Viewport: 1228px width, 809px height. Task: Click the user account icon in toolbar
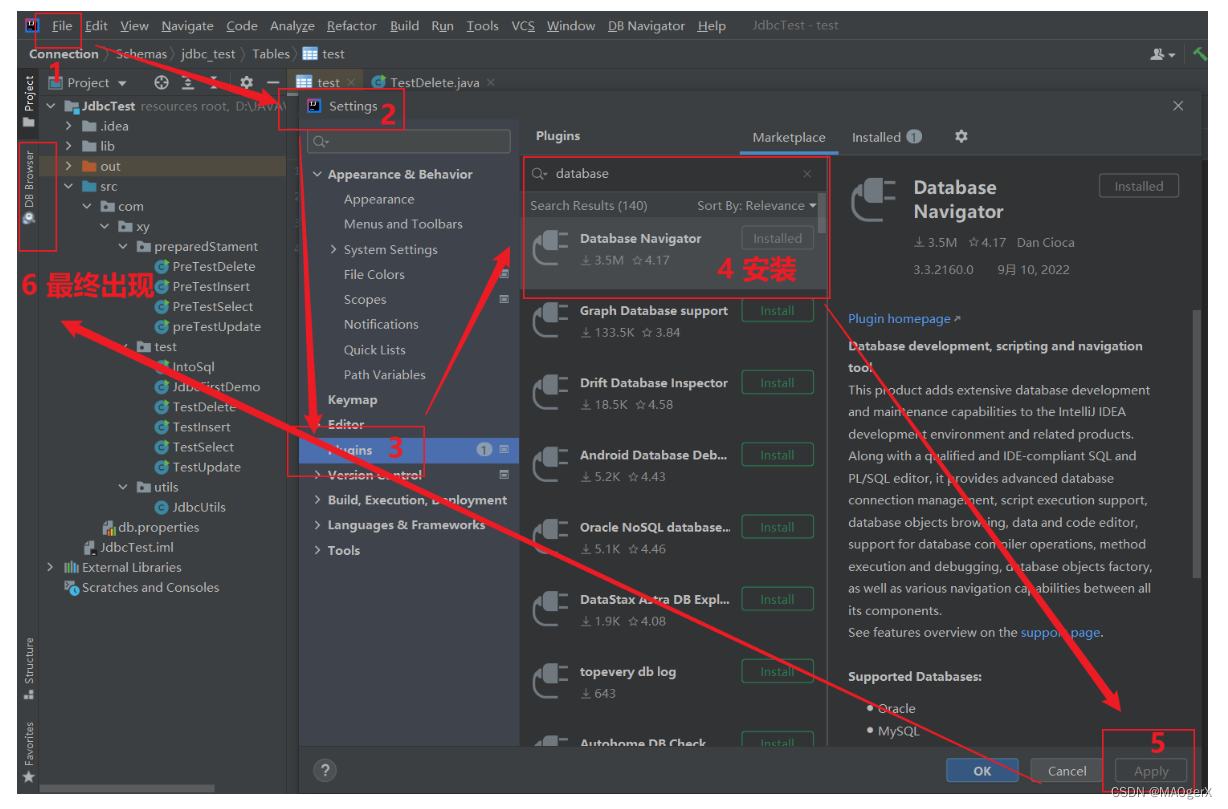click(1163, 54)
